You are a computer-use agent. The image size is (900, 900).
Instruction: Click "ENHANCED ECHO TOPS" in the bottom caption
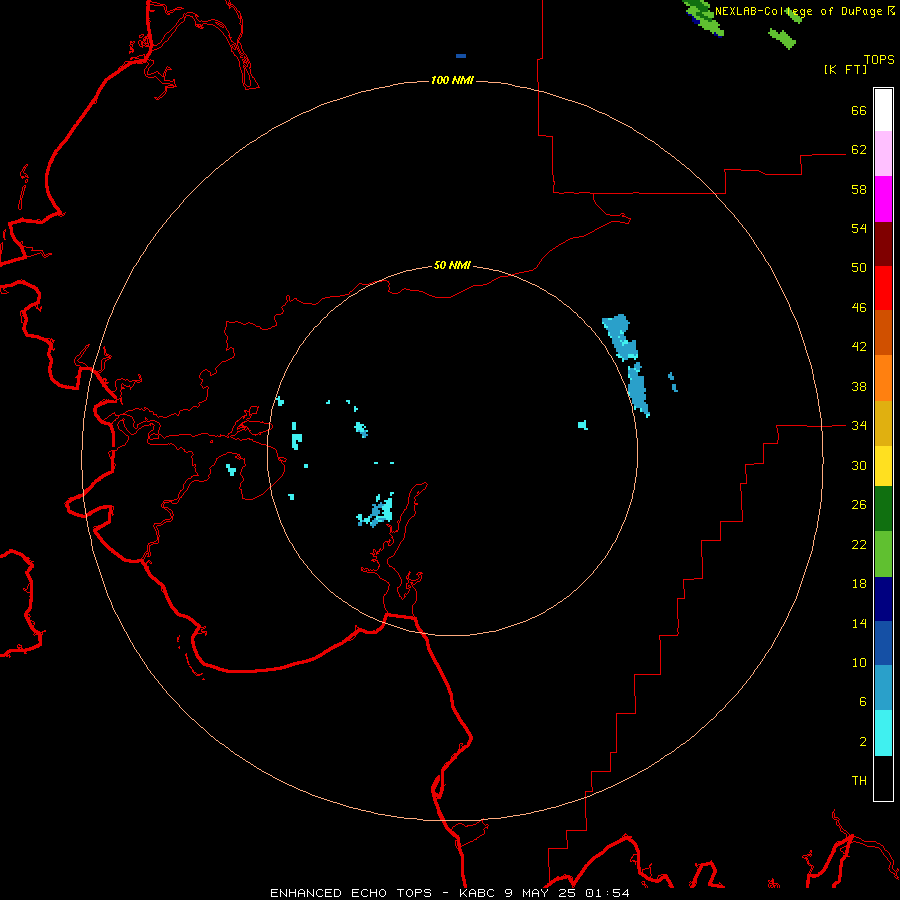[x=351, y=893]
